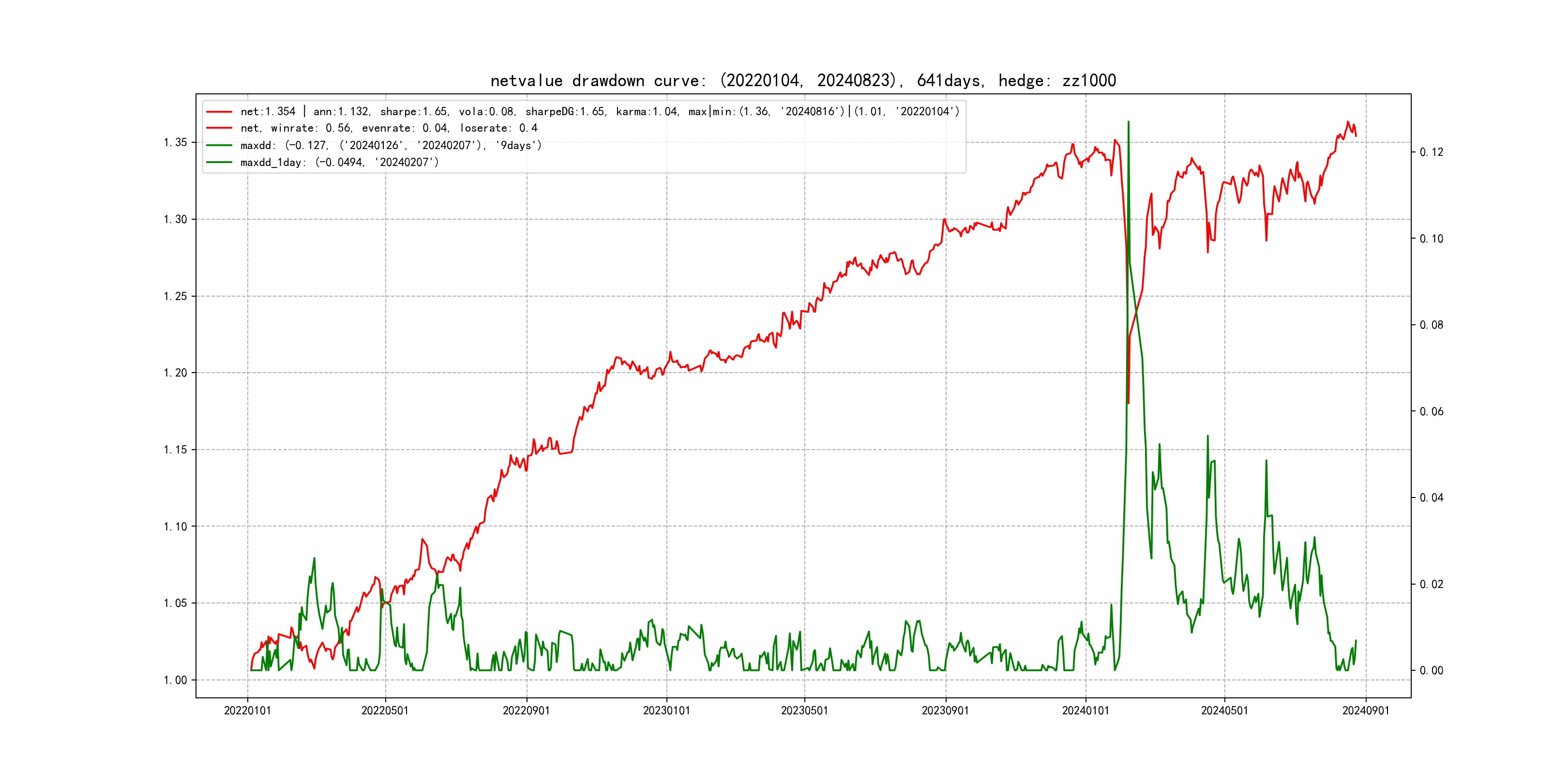The image size is (1568, 784).
Task: Click the x-axis label 20220501
Action: 385,711
